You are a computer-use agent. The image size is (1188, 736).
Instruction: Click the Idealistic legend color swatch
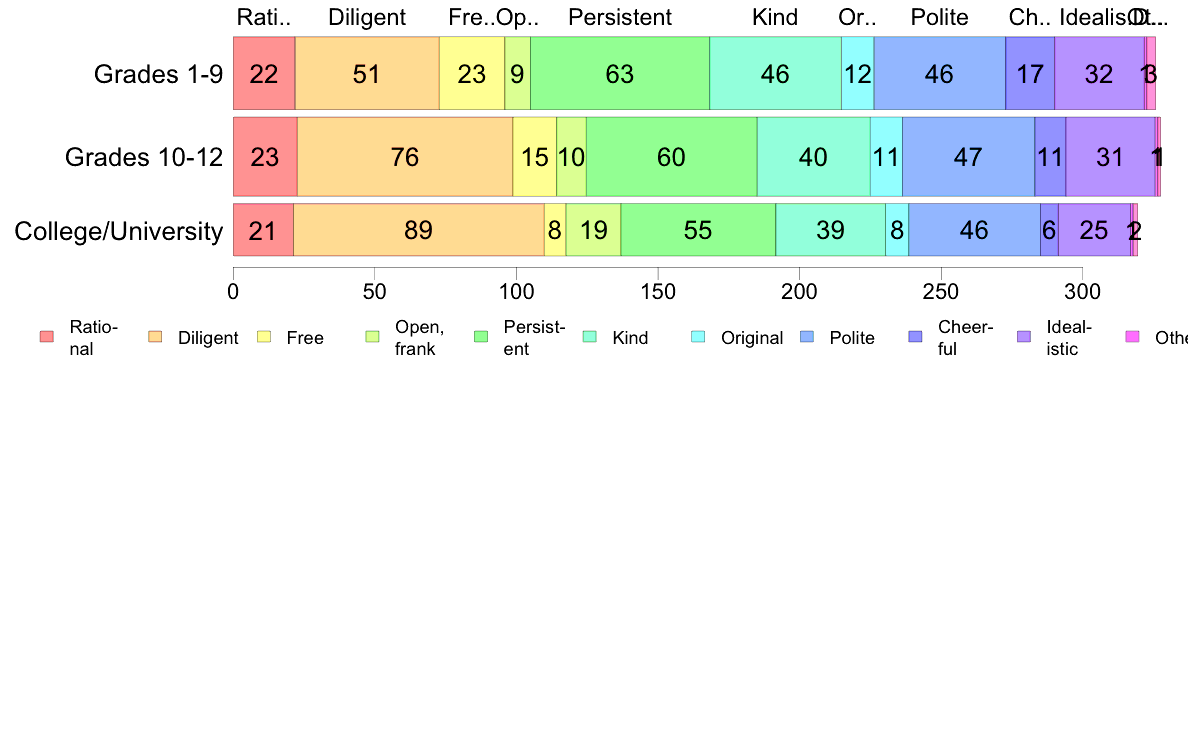click(x=1023, y=337)
